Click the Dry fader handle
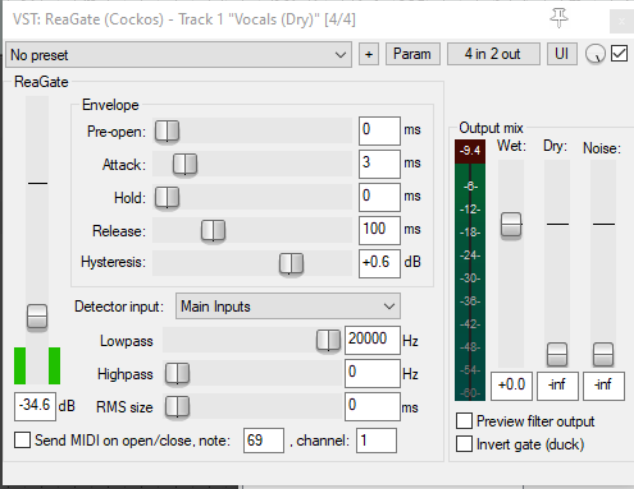634x489 pixels. click(x=557, y=354)
